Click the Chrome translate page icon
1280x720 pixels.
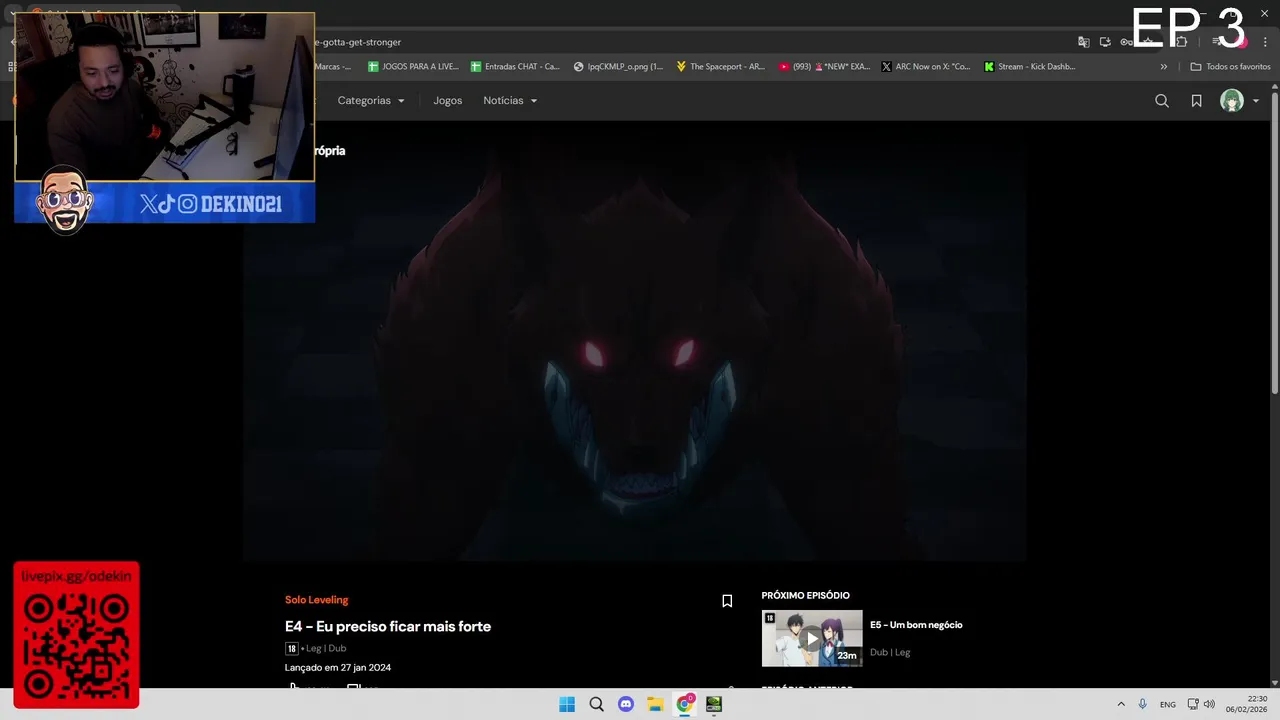(x=1084, y=42)
